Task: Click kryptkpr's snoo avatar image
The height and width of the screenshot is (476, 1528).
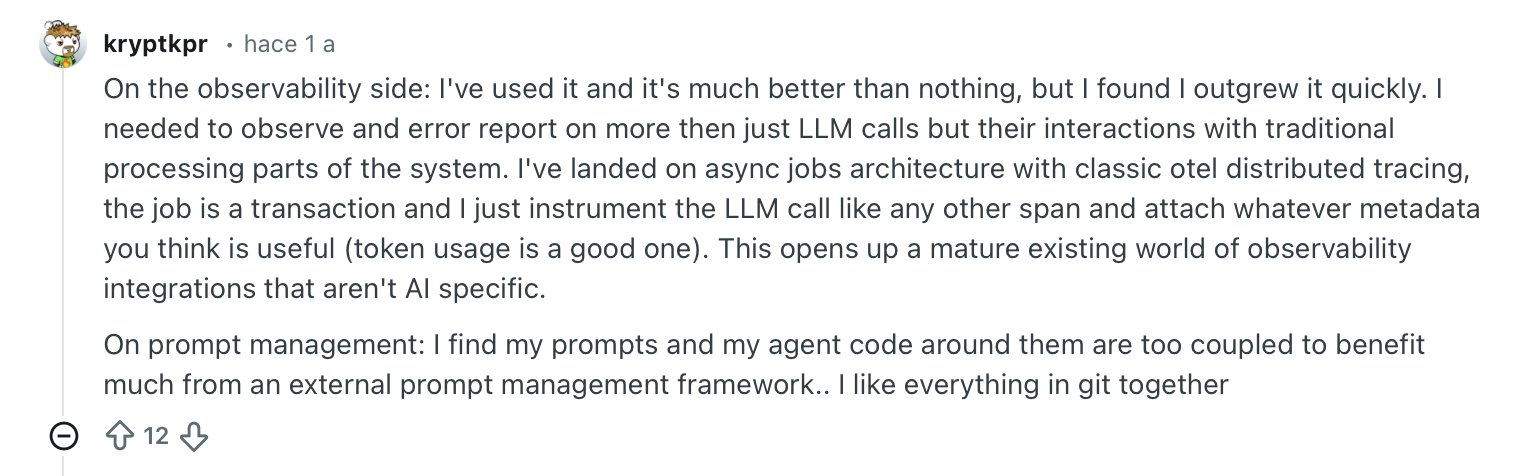Action: click(63, 44)
